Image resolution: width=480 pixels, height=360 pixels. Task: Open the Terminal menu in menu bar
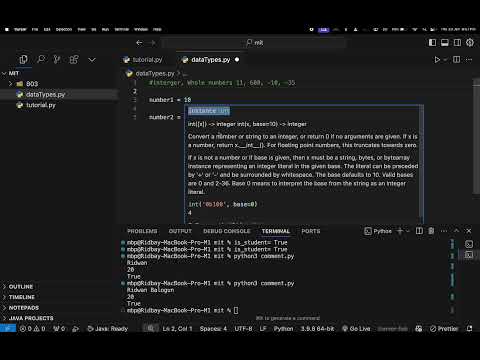coord(122,29)
